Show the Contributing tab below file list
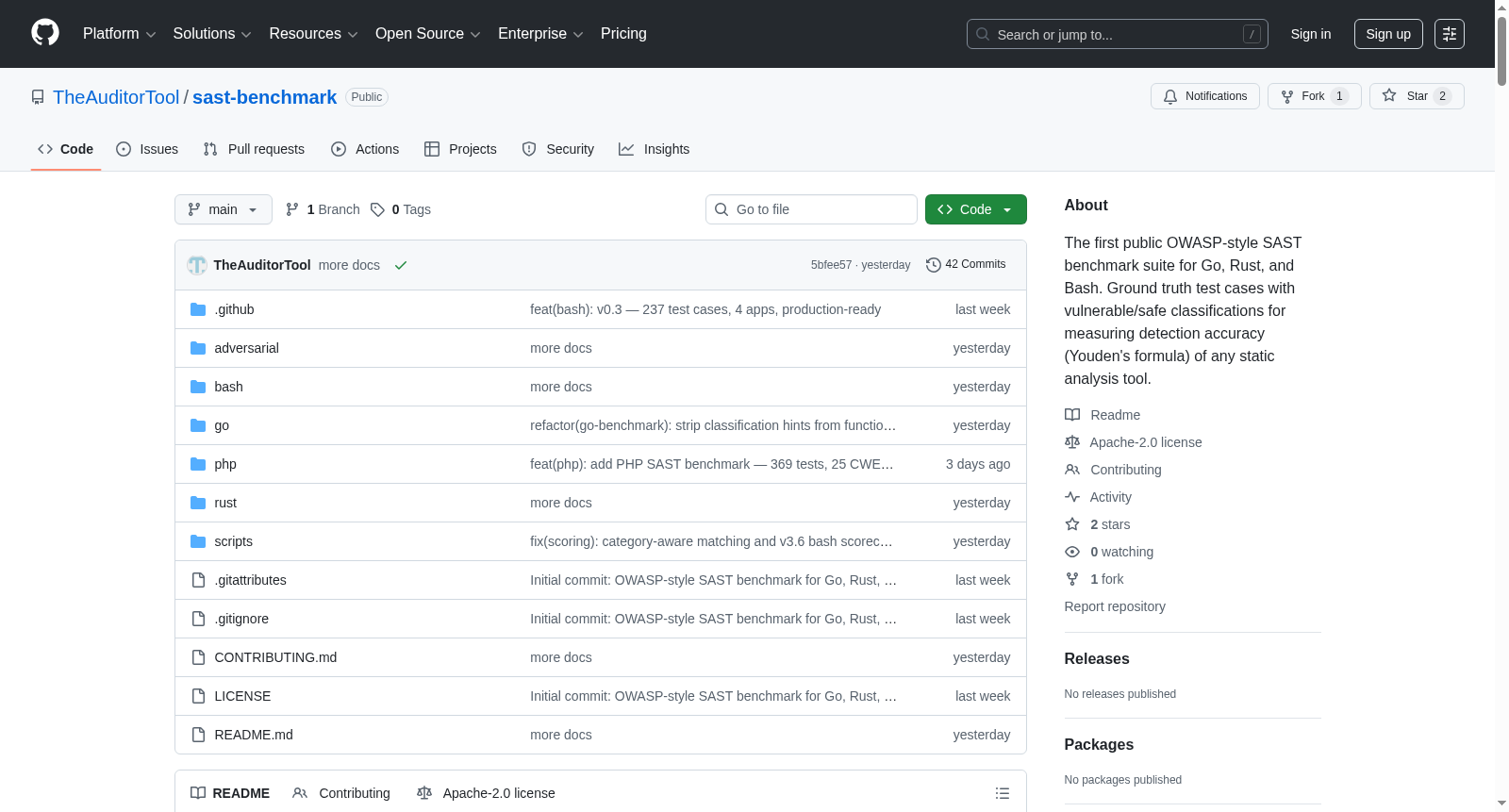 click(x=341, y=793)
